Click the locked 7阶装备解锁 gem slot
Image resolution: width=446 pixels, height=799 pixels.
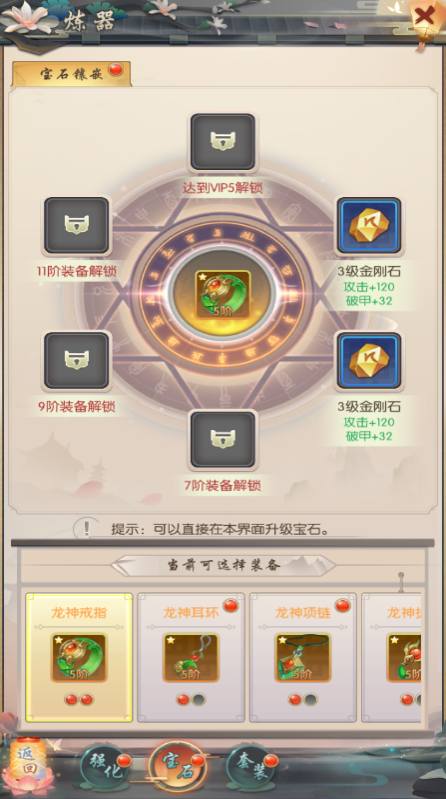tap(223, 440)
